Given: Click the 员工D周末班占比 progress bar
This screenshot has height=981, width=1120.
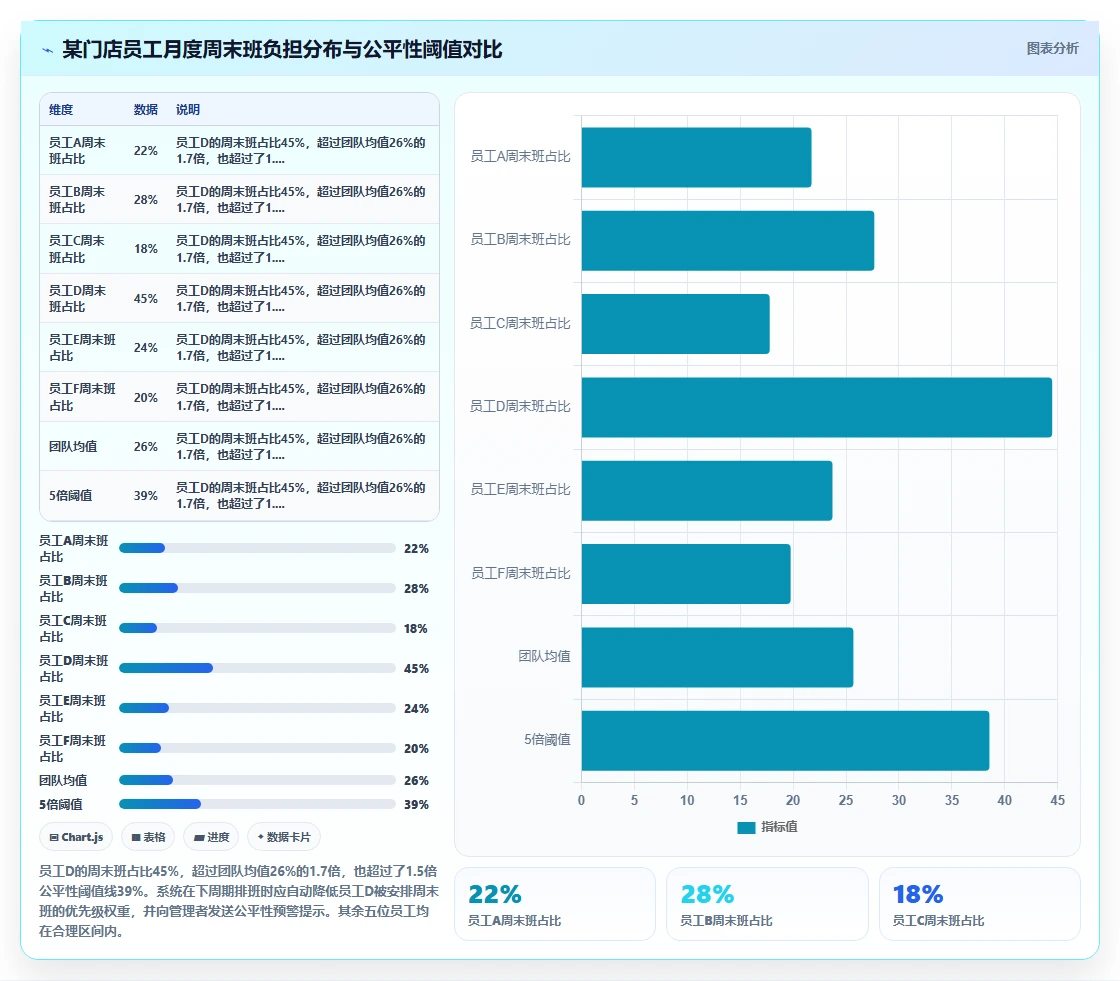Looking at the screenshot, I should coord(257,668).
